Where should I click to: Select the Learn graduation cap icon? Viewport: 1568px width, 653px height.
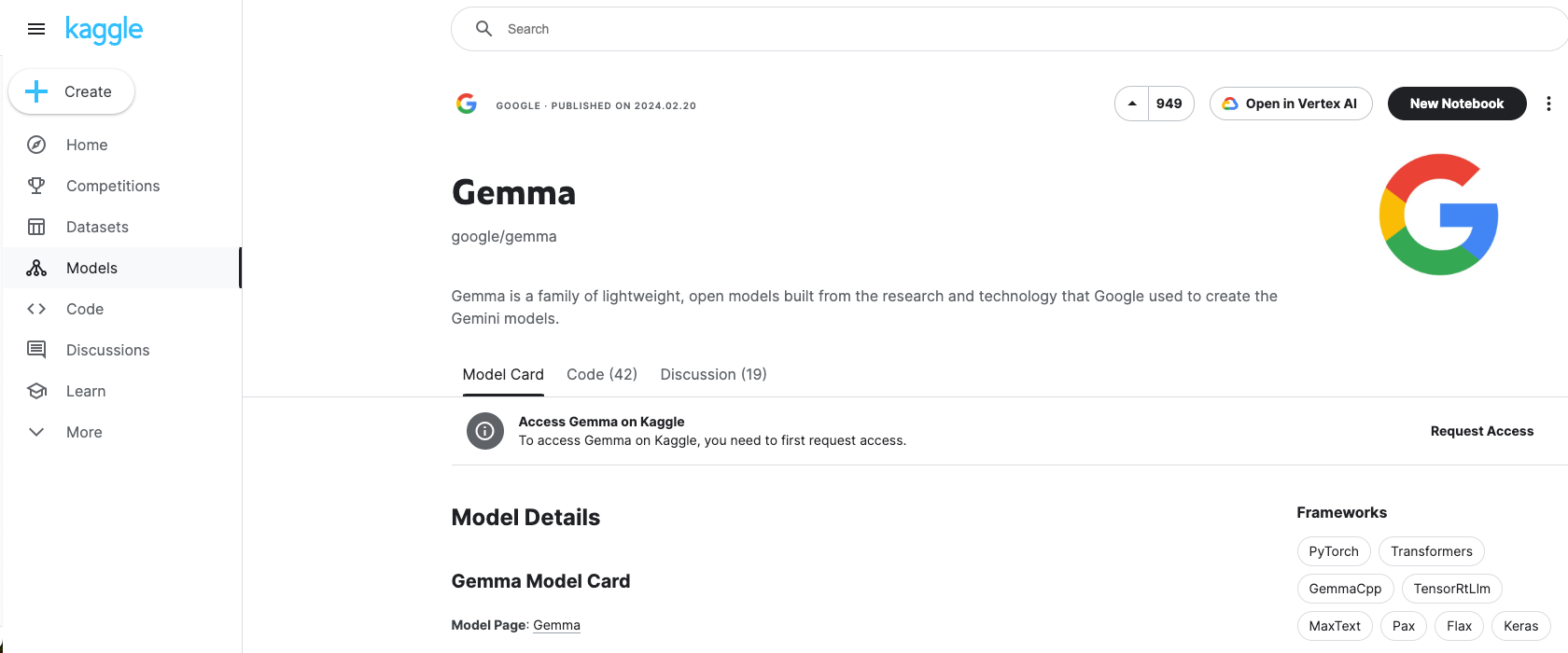(35, 391)
